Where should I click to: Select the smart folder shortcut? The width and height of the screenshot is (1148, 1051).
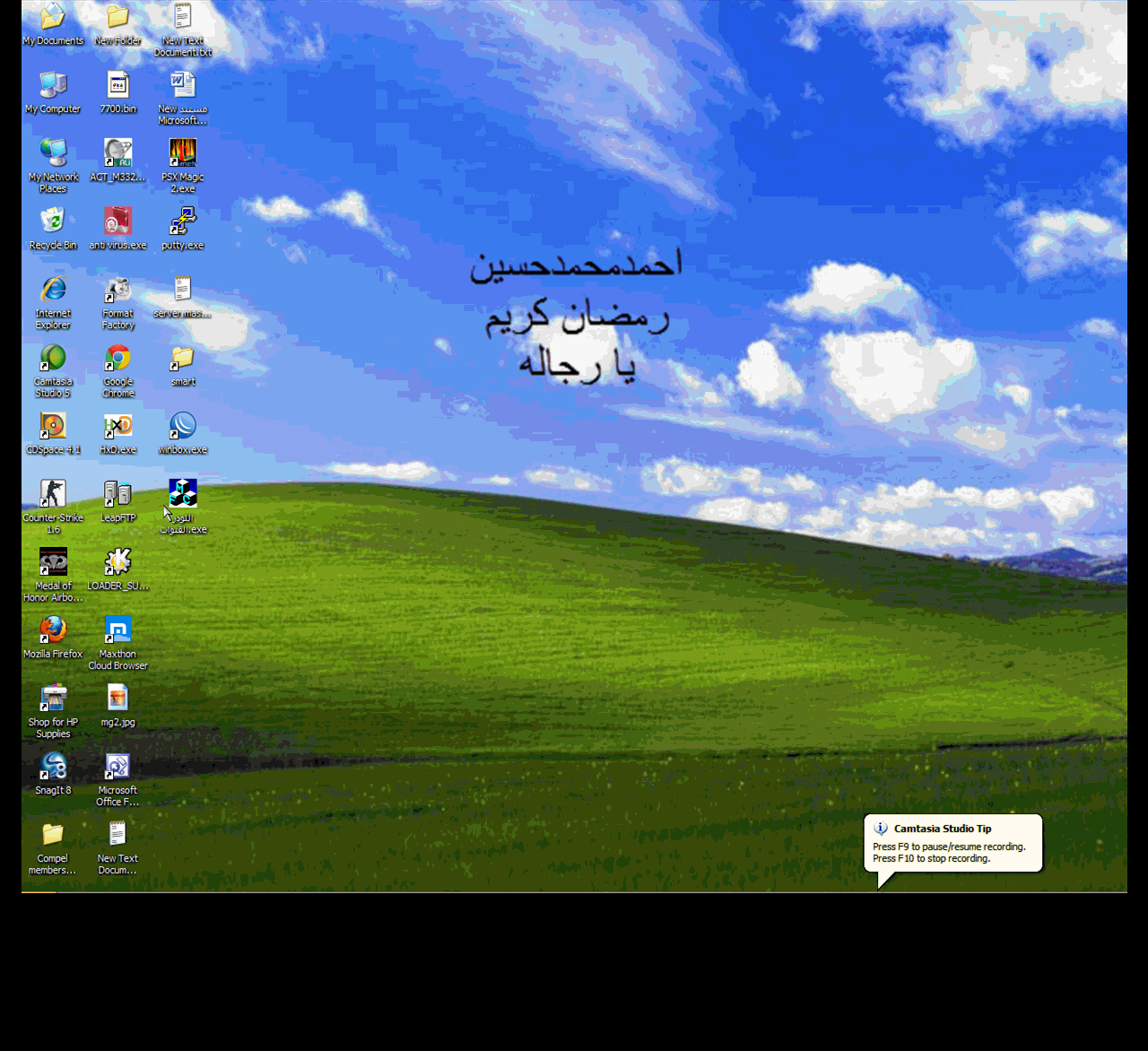[183, 358]
